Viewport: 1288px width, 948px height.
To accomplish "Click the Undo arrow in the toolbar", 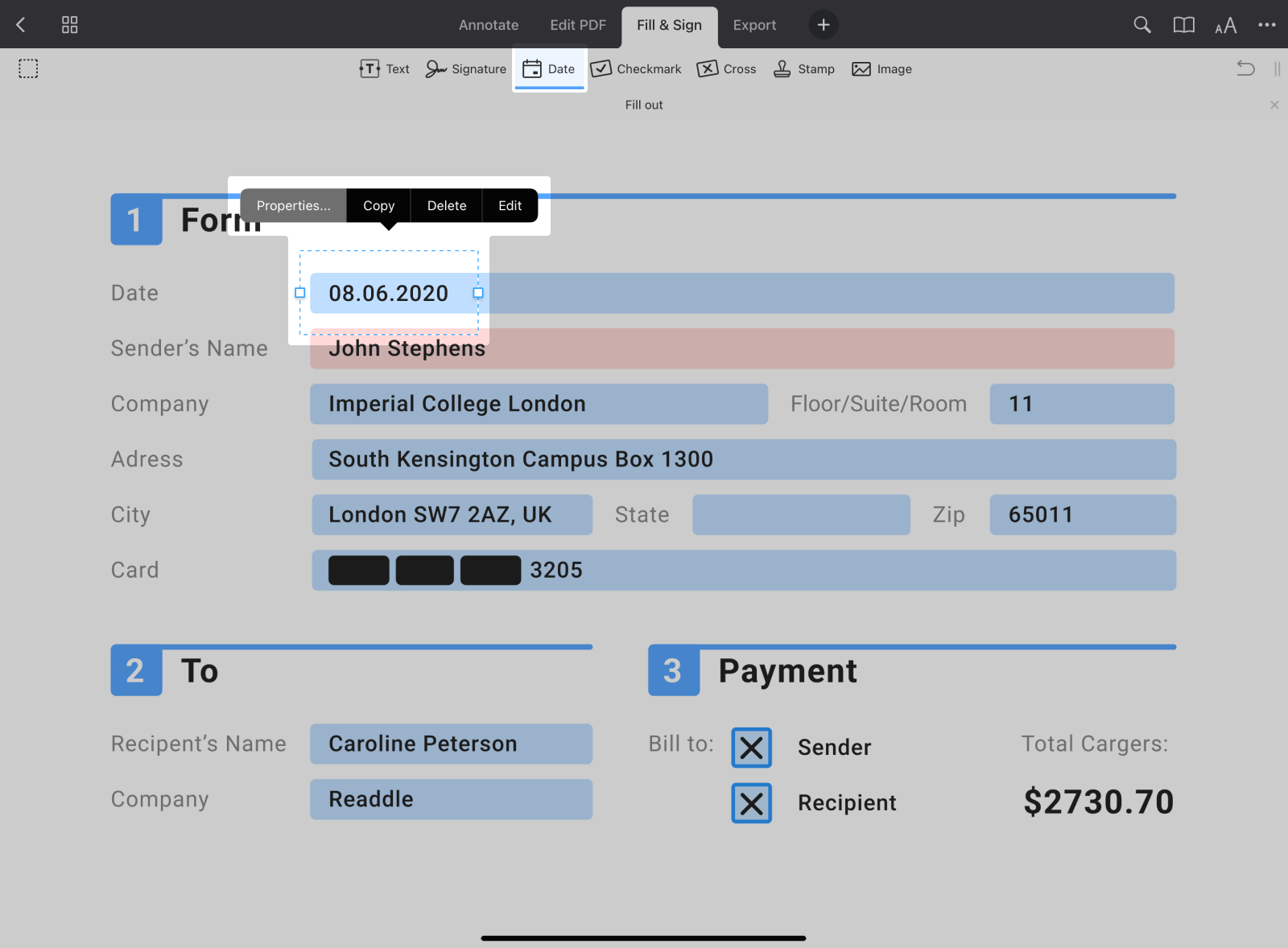I will tap(1245, 68).
